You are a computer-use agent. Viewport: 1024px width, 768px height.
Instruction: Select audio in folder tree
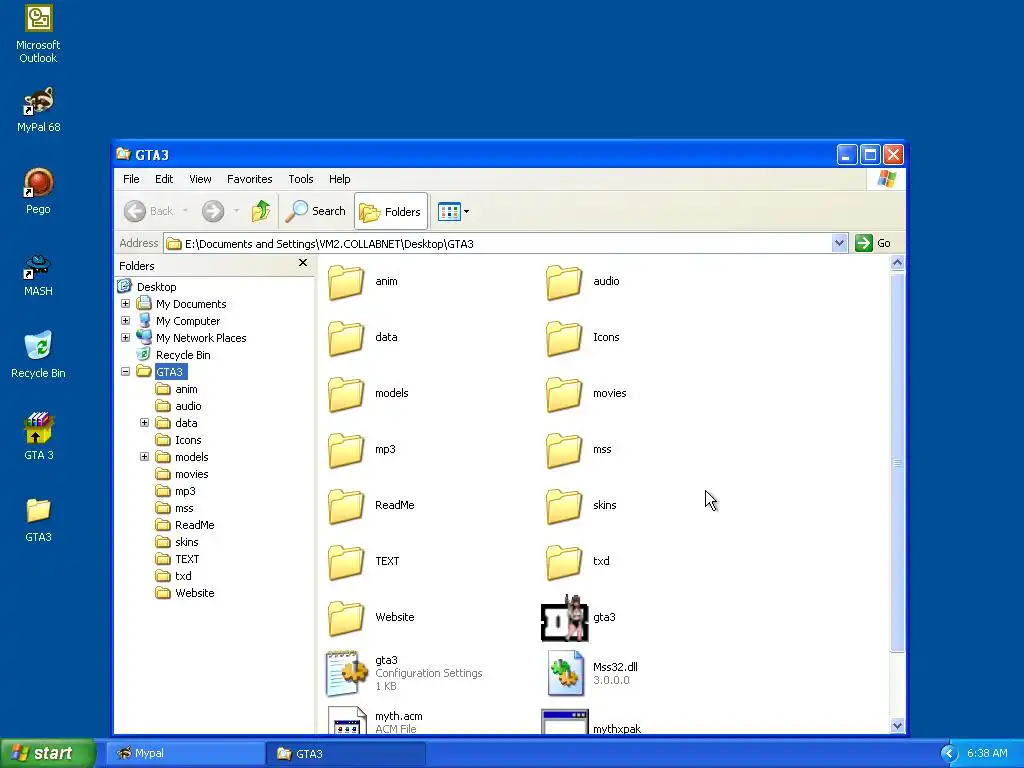tap(179, 406)
